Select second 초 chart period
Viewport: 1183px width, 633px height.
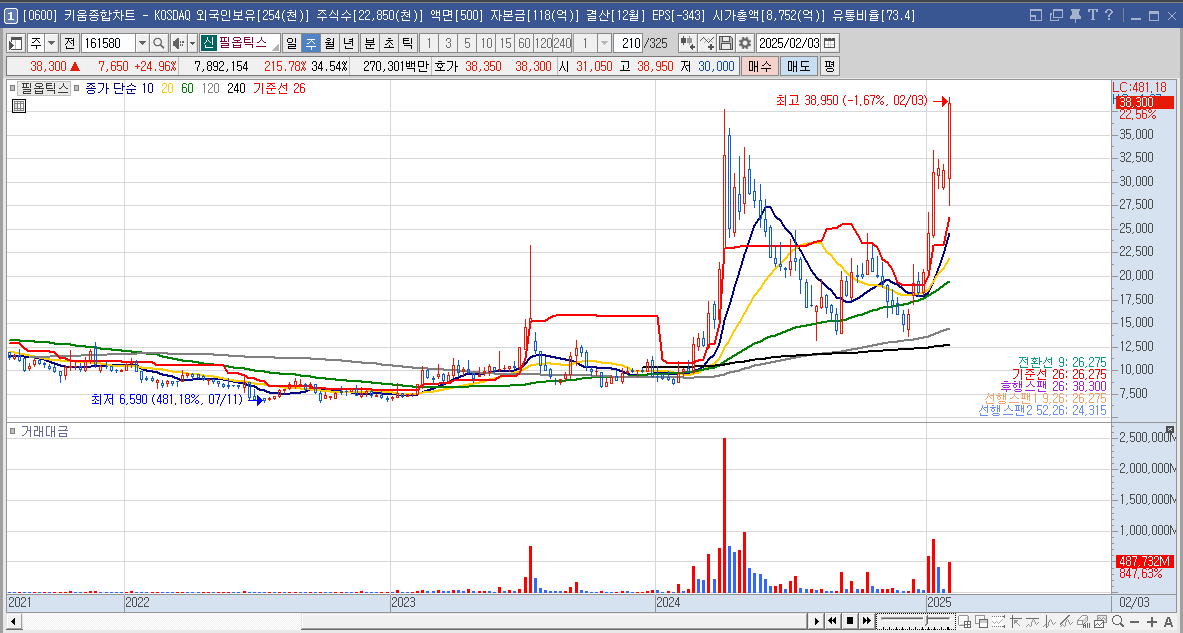tap(388, 43)
